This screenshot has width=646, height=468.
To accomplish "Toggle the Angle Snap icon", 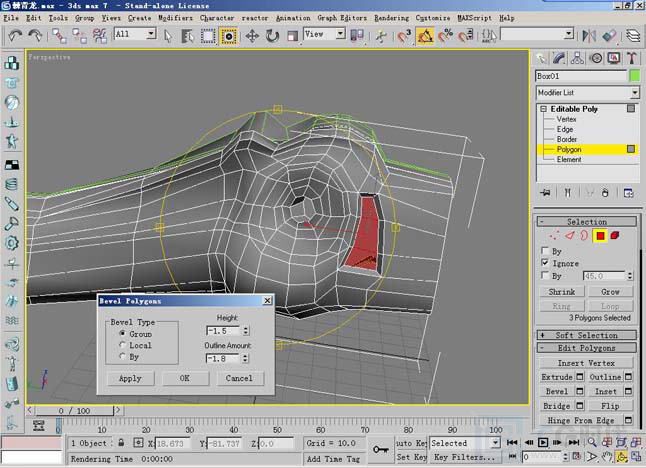I will point(425,36).
